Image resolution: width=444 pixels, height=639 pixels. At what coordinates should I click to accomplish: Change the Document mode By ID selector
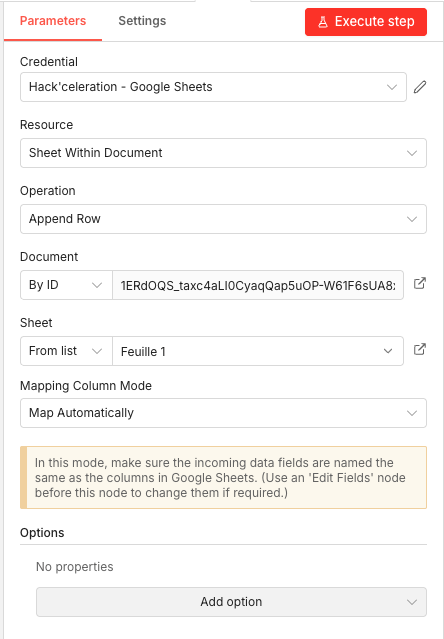(66, 285)
